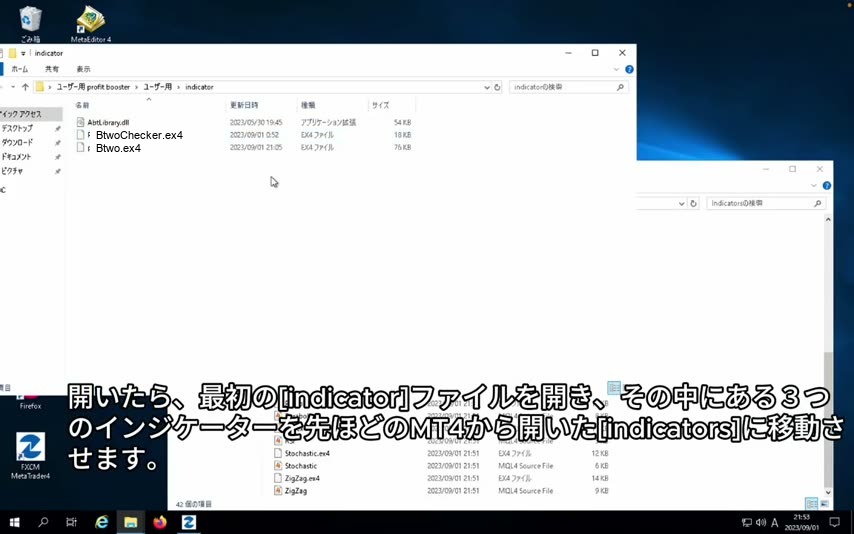Show taskbar clock 21:53 calendar
854x534 pixels.
[x=802, y=522]
